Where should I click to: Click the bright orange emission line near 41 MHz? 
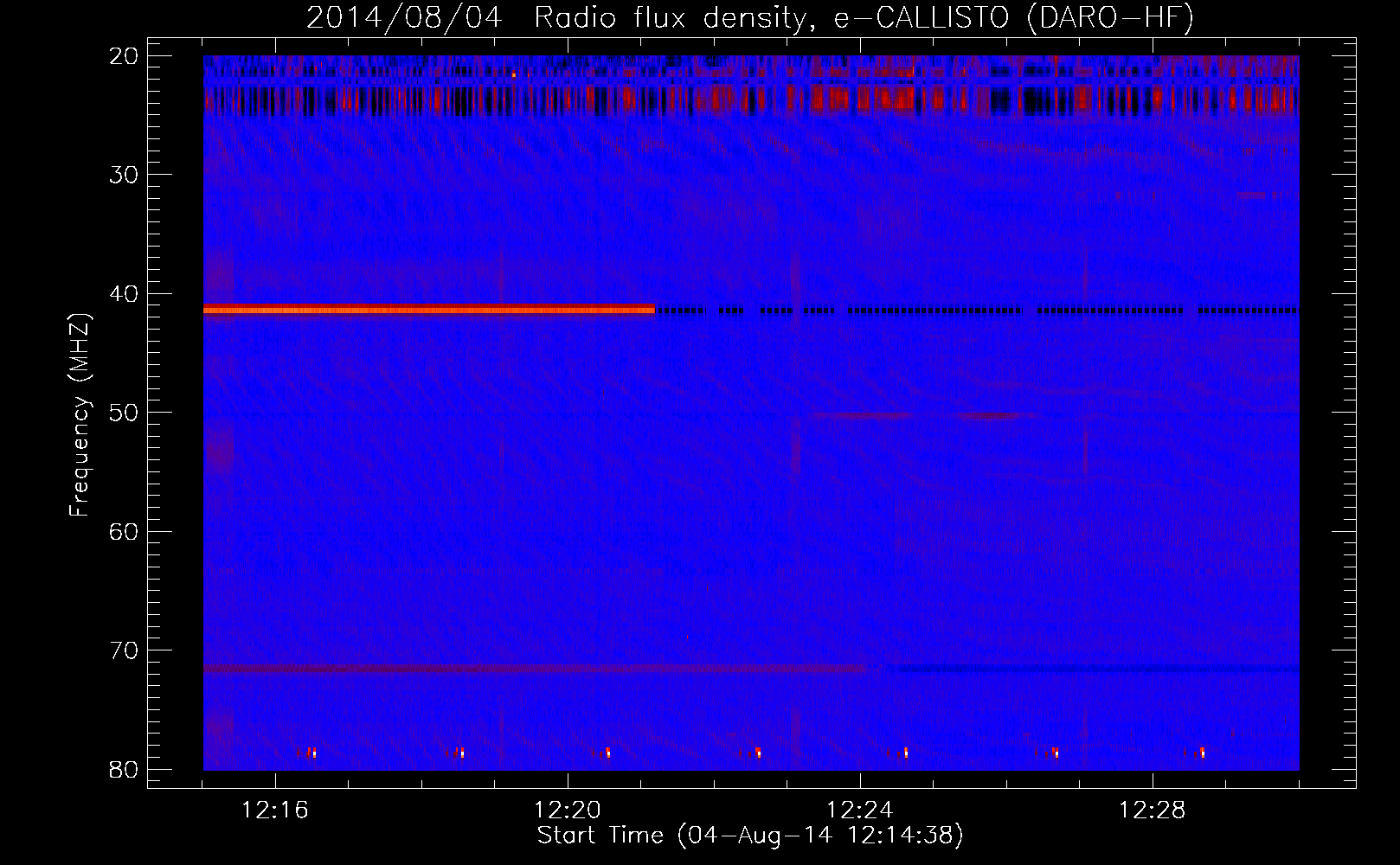[x=429, y=310]
